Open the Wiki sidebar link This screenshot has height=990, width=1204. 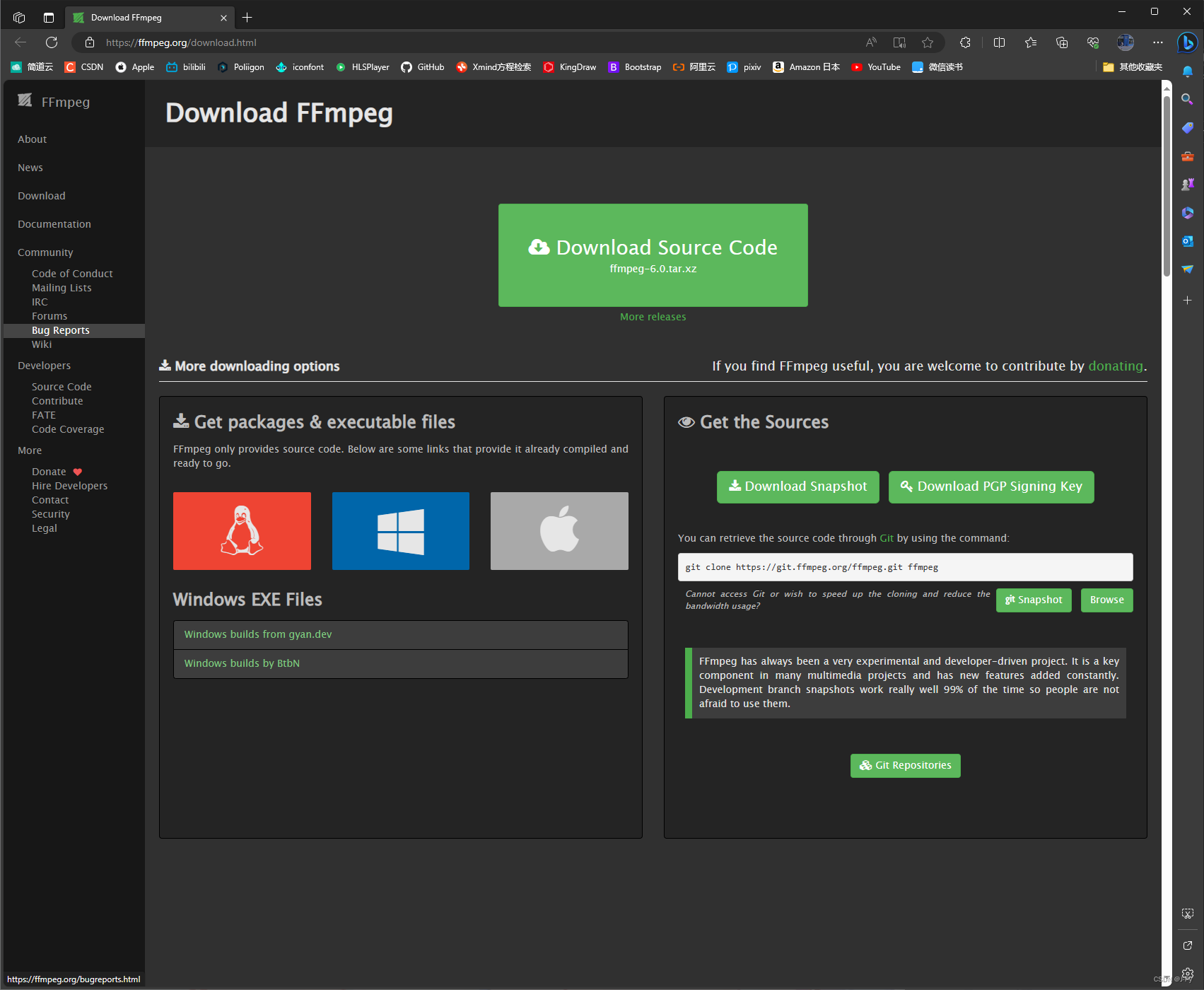[42, 344]
